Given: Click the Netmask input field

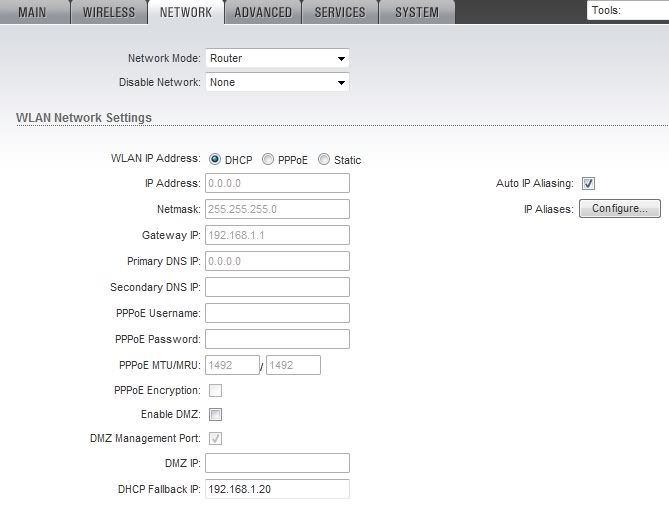Looking at the screenshot, I should coord(277,209).
